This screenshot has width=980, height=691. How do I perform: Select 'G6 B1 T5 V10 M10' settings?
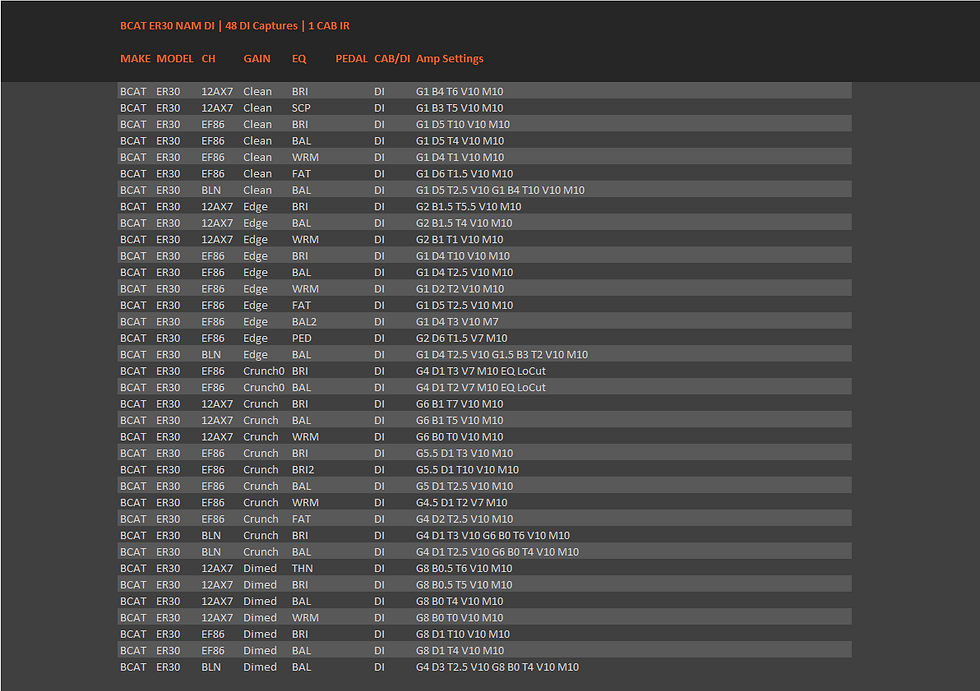pyautogui.click(x=459, y=421)
